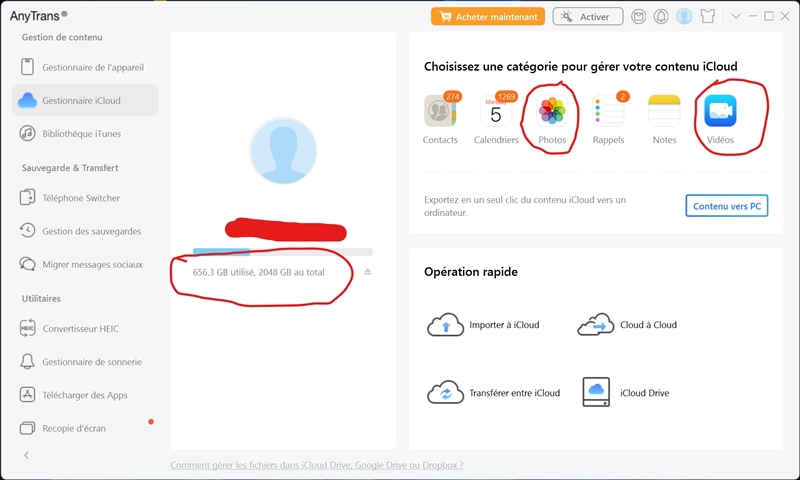Expand the title bar dropdown chevron
The image size is (800, 480).
click(x=736, y=16)
